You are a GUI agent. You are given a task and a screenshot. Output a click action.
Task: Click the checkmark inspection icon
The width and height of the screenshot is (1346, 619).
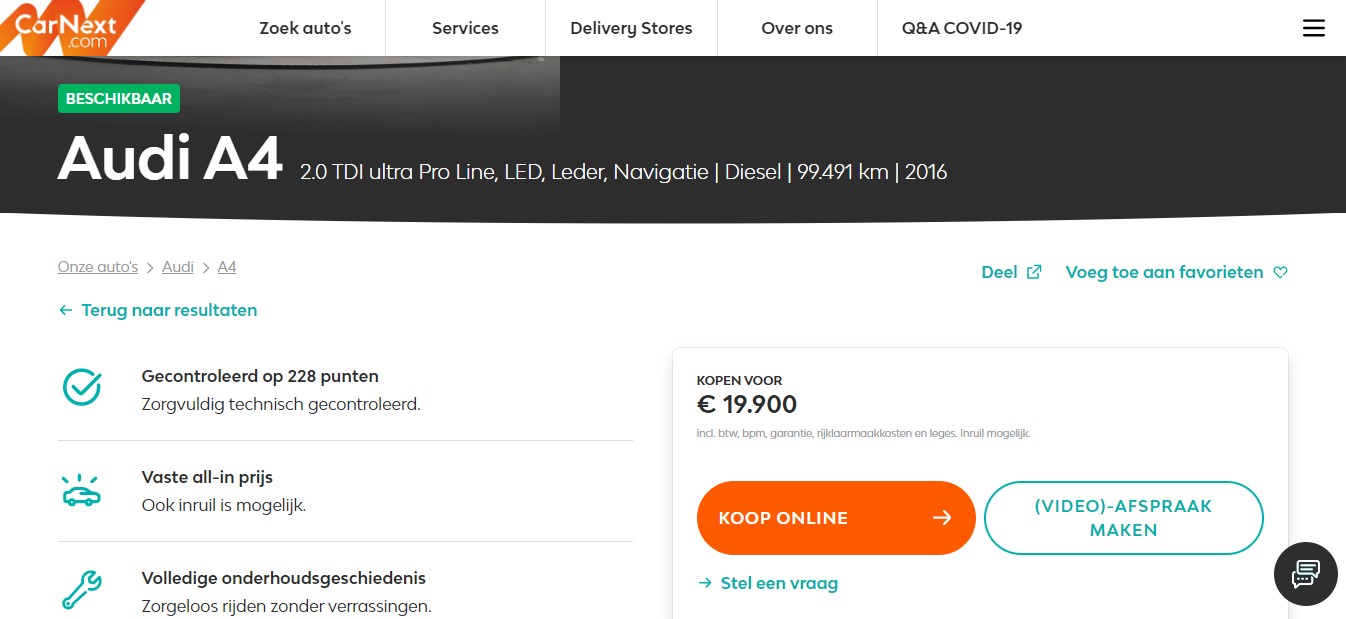(x=82, y=388)
